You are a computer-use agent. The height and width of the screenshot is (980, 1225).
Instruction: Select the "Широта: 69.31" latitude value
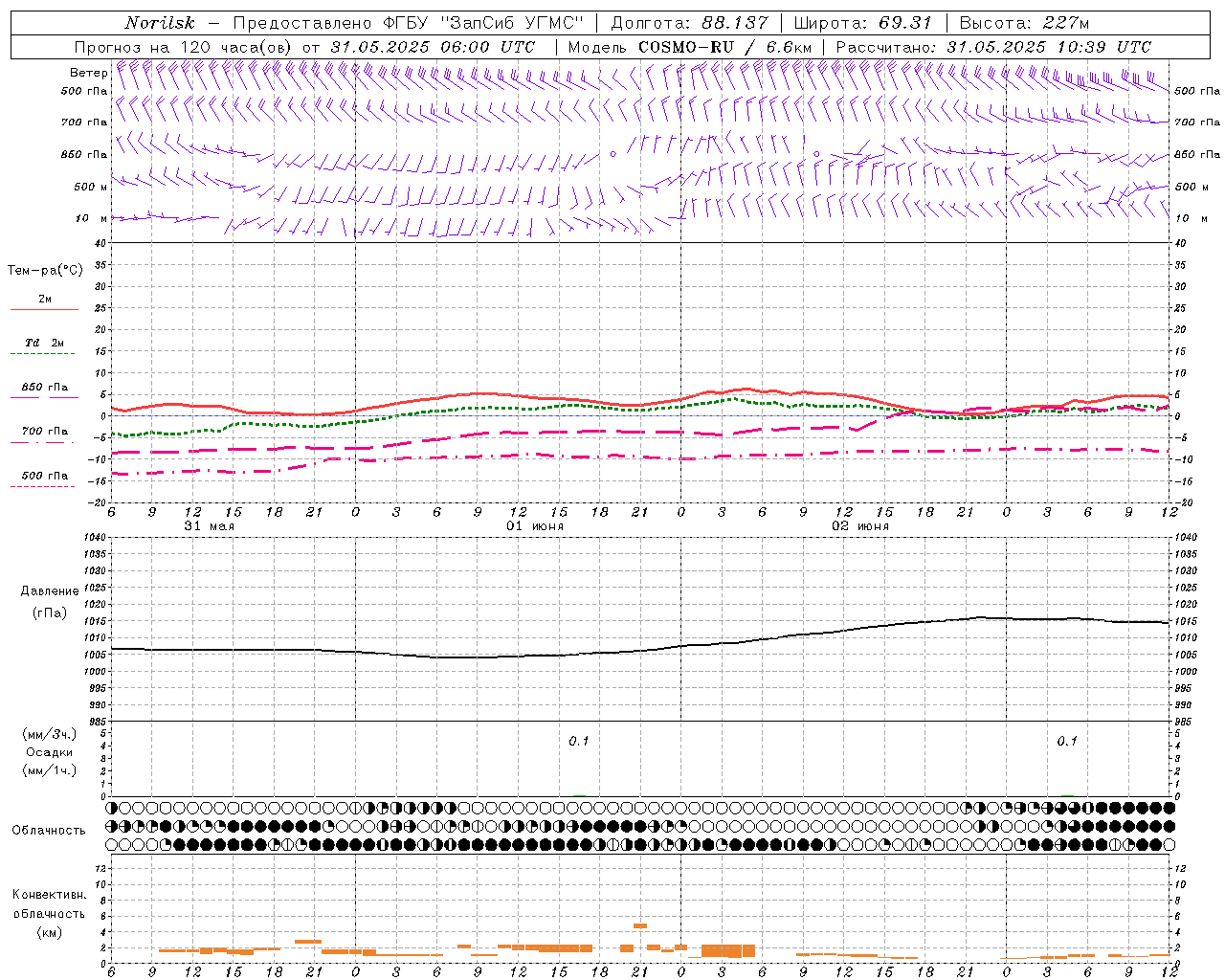[x=863, y=23]
